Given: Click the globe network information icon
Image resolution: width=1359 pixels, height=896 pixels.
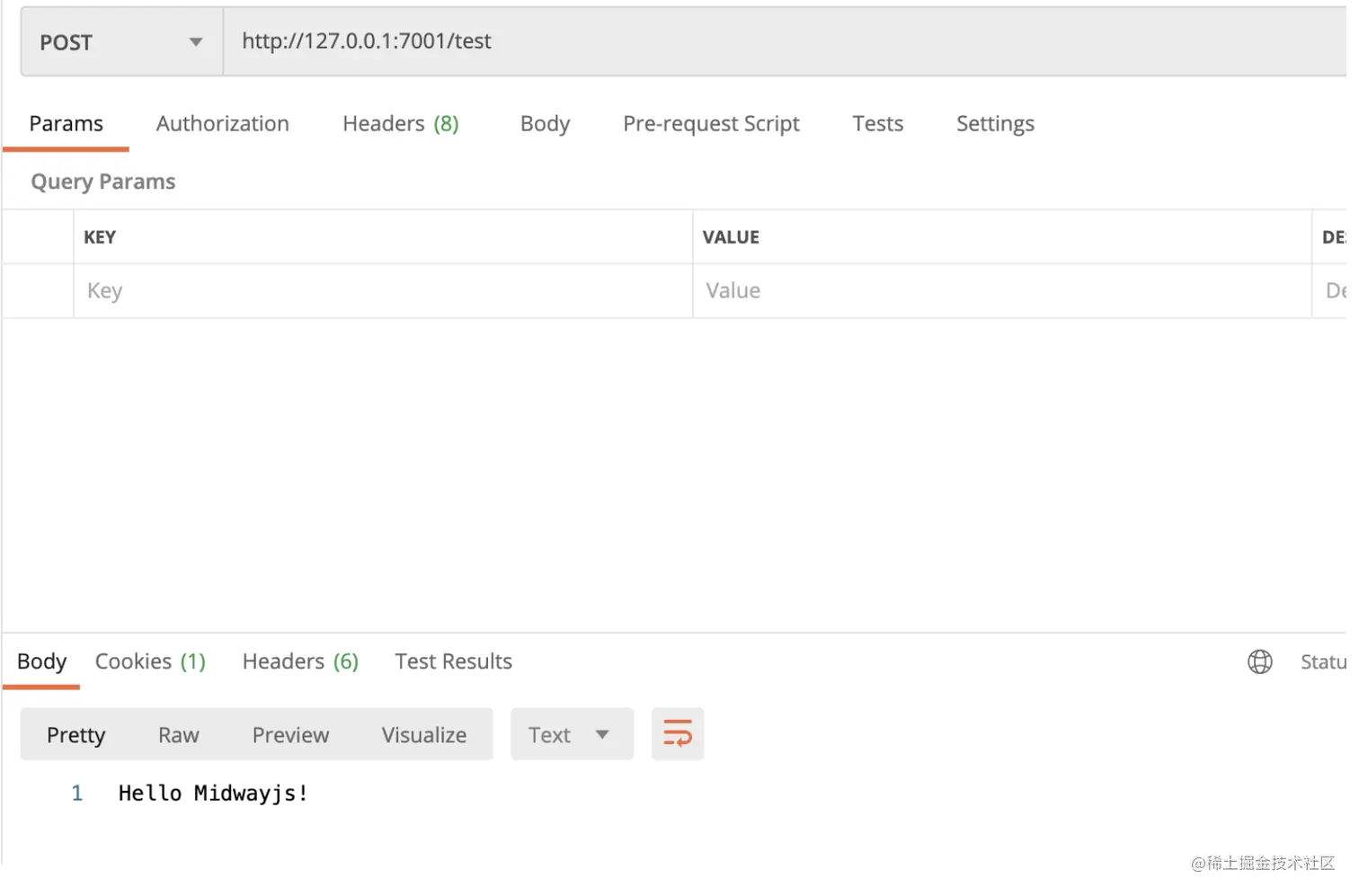Looking at the screenshot, I should pos(1260,662).
